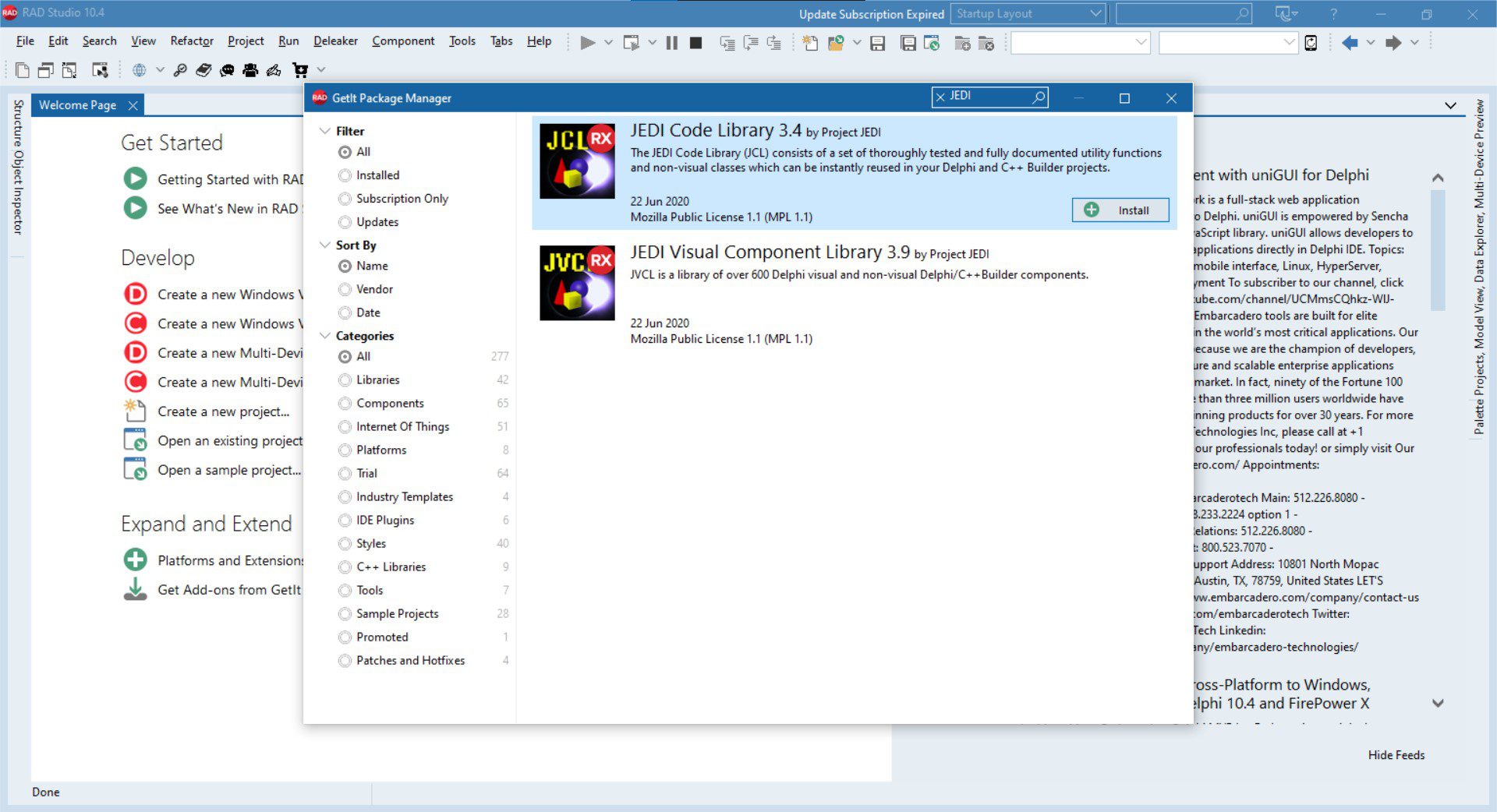Image resolution: width=1497 pixels, height=812 pixels.
Task: Open the first empty combo box in toolbar
Action: click(1081, 43)
